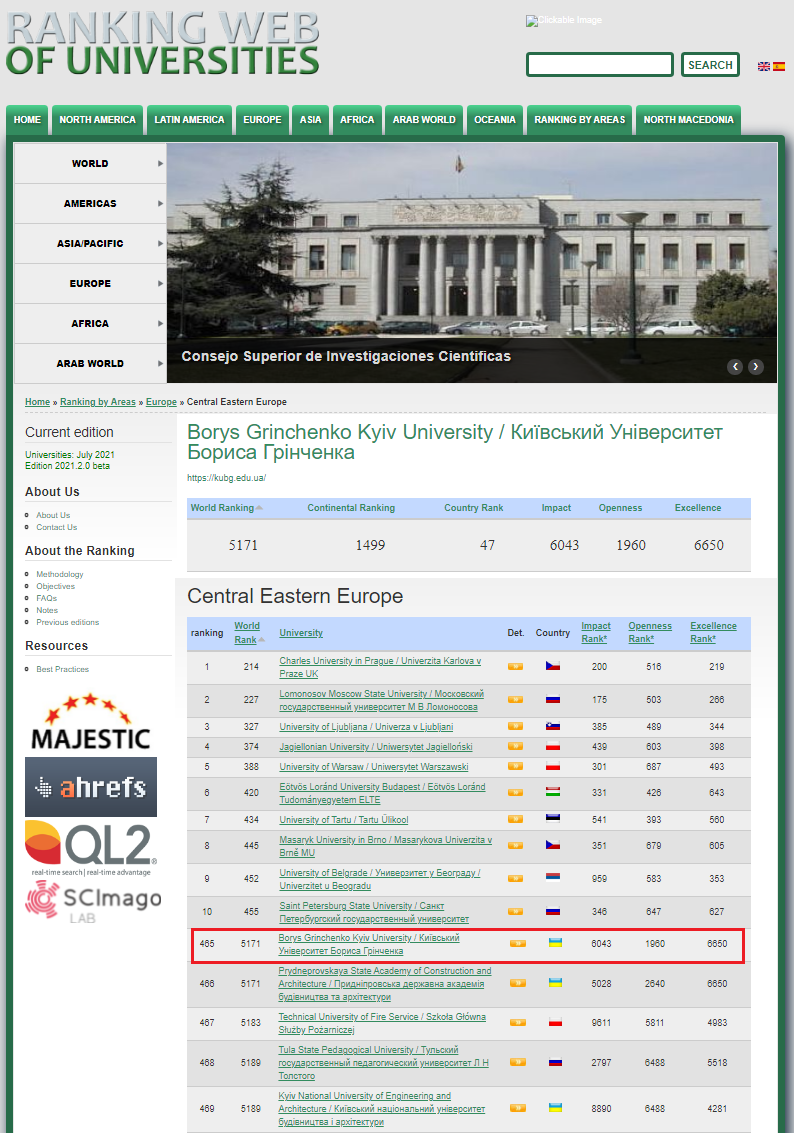The image size is (794, 1133).
Task: Click inside the search text field
Action: click(599, 65)
